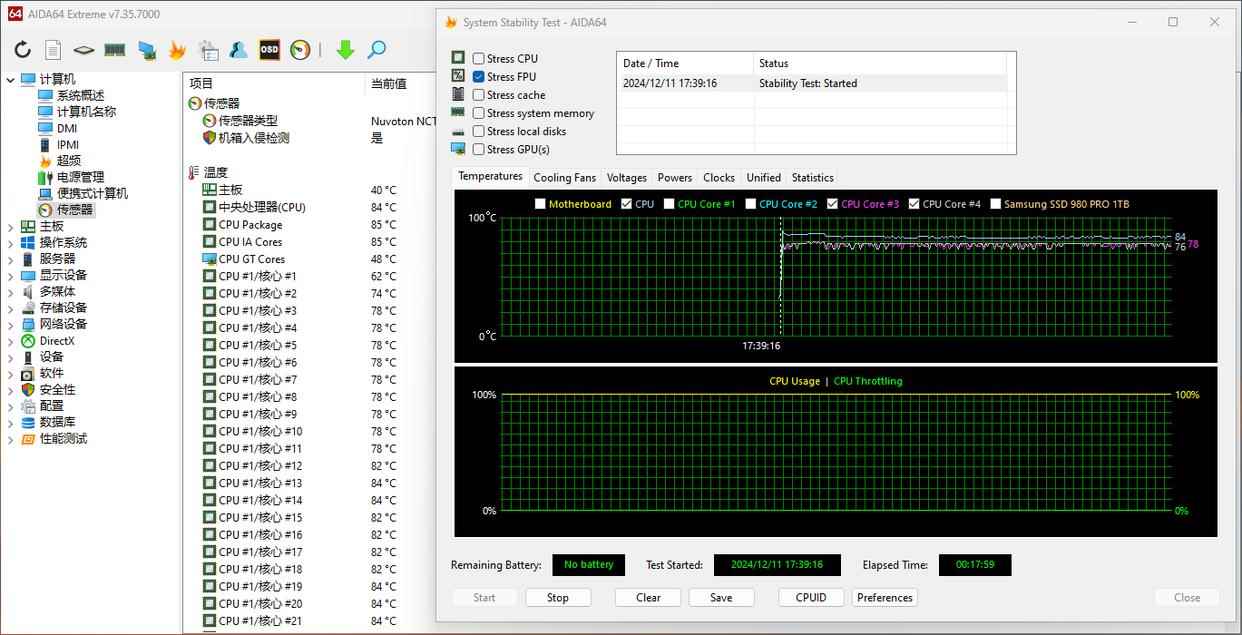Expand the DirectX tree node
The width and height of the screenshot is (1242, 635).
pyautogui.click(x=11, y=341)
